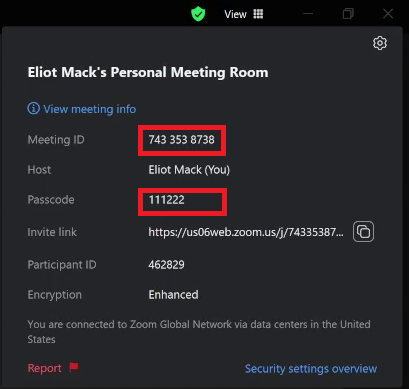The image size is (409, 389).
Task: Restore down the Zoom window
Action: click(348, 14)
